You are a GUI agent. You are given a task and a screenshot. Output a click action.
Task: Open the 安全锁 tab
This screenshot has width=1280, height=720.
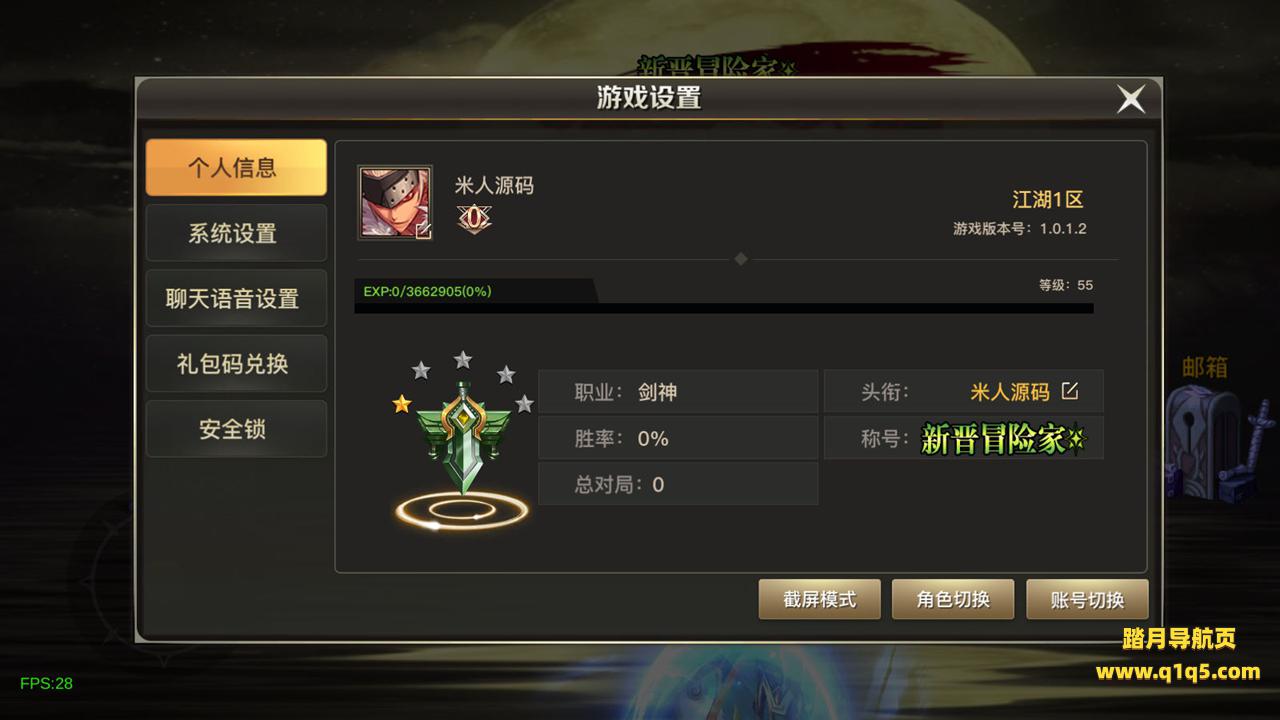coord(236,429)
